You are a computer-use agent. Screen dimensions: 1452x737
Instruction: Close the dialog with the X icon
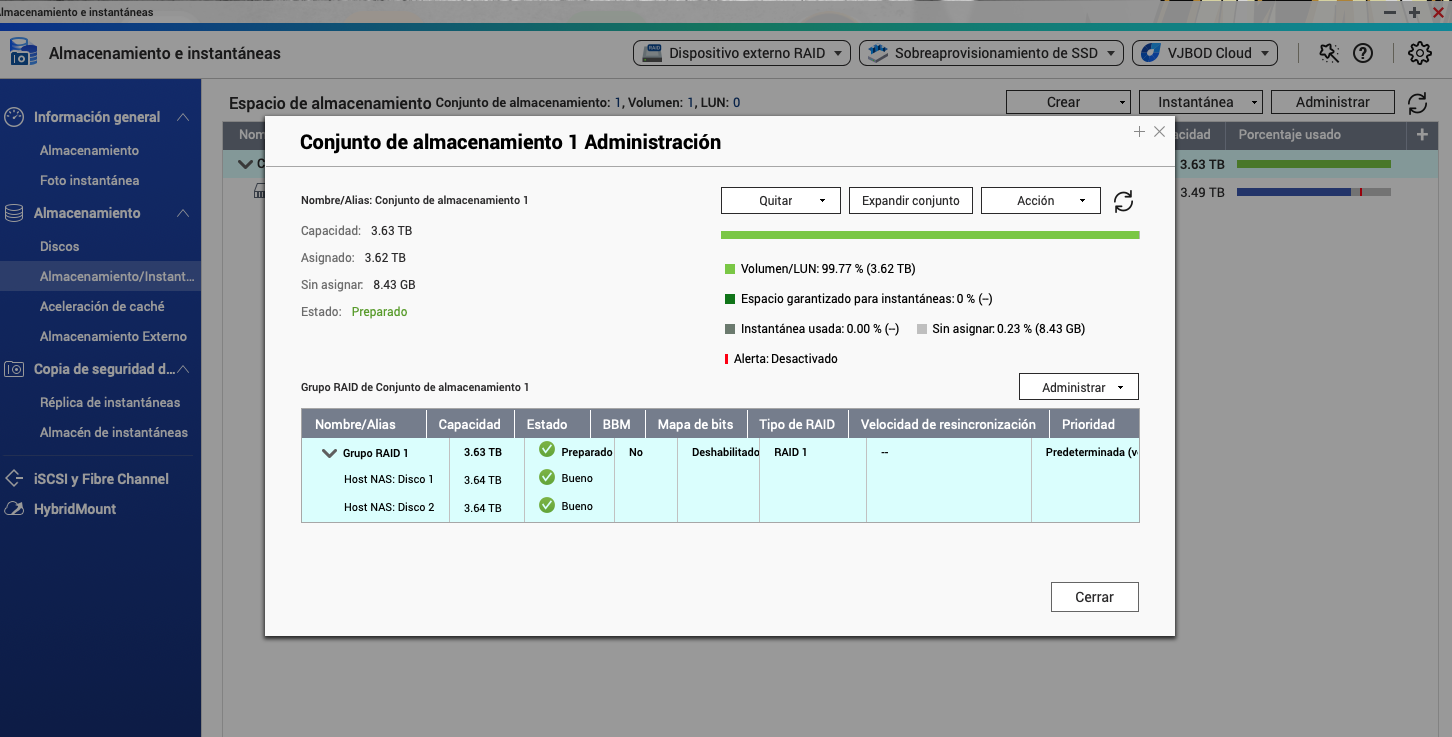(1159, 132)
